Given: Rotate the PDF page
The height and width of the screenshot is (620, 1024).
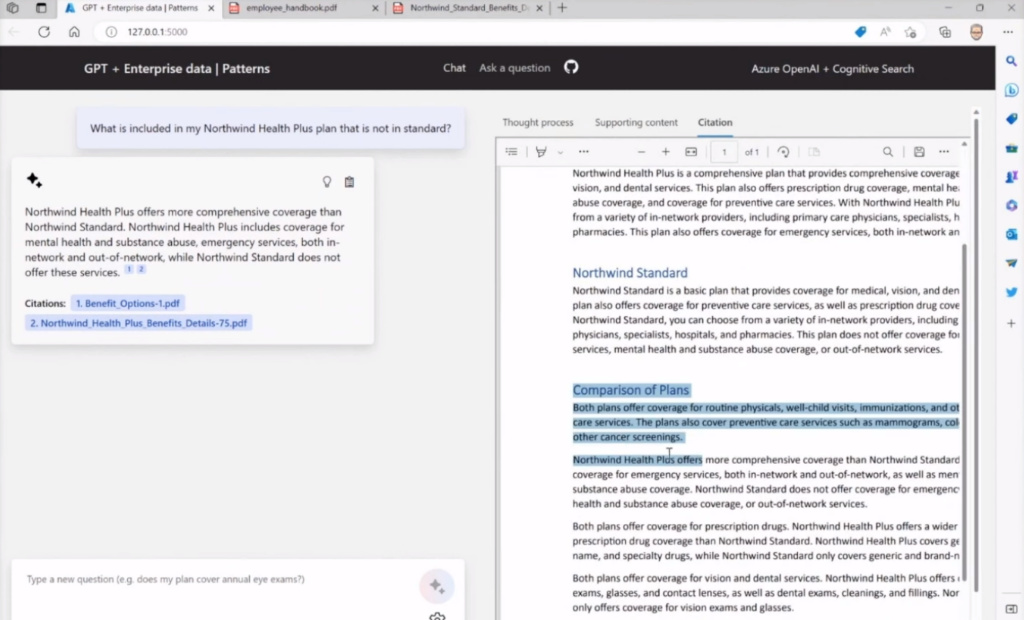Looking at the screenshot, I should [783, 152].
